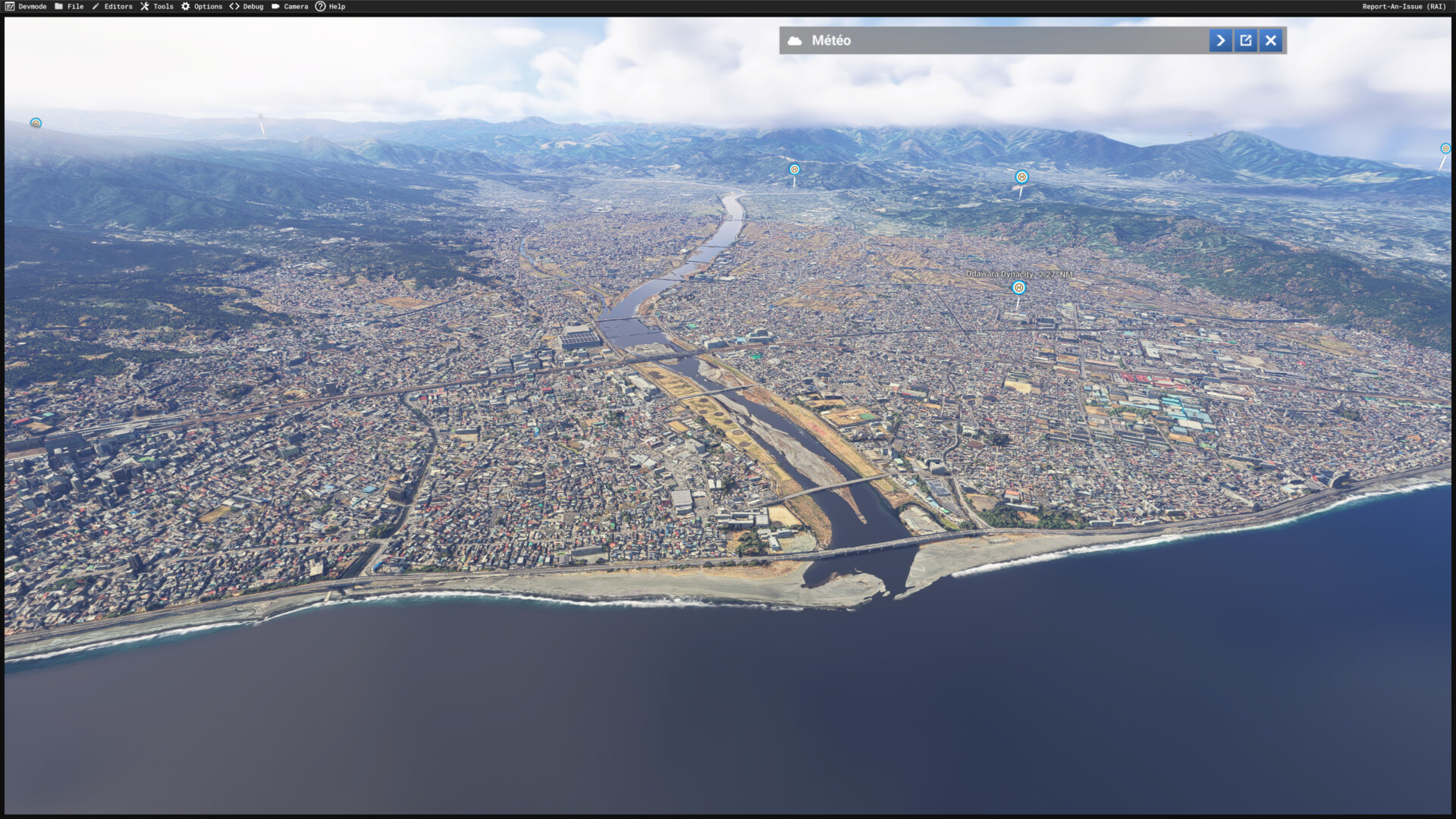Click the cloud icon in Météo header

795,40
